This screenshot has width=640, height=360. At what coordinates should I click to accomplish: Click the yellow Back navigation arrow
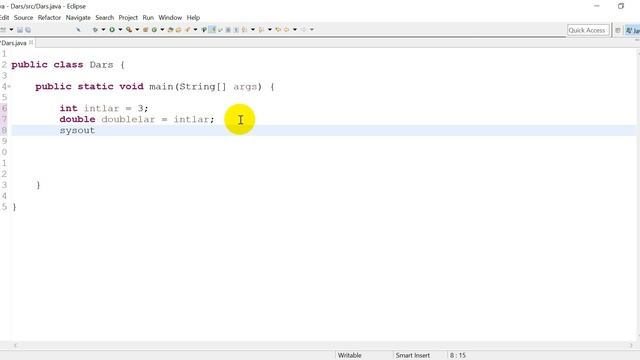click(287, 29)
